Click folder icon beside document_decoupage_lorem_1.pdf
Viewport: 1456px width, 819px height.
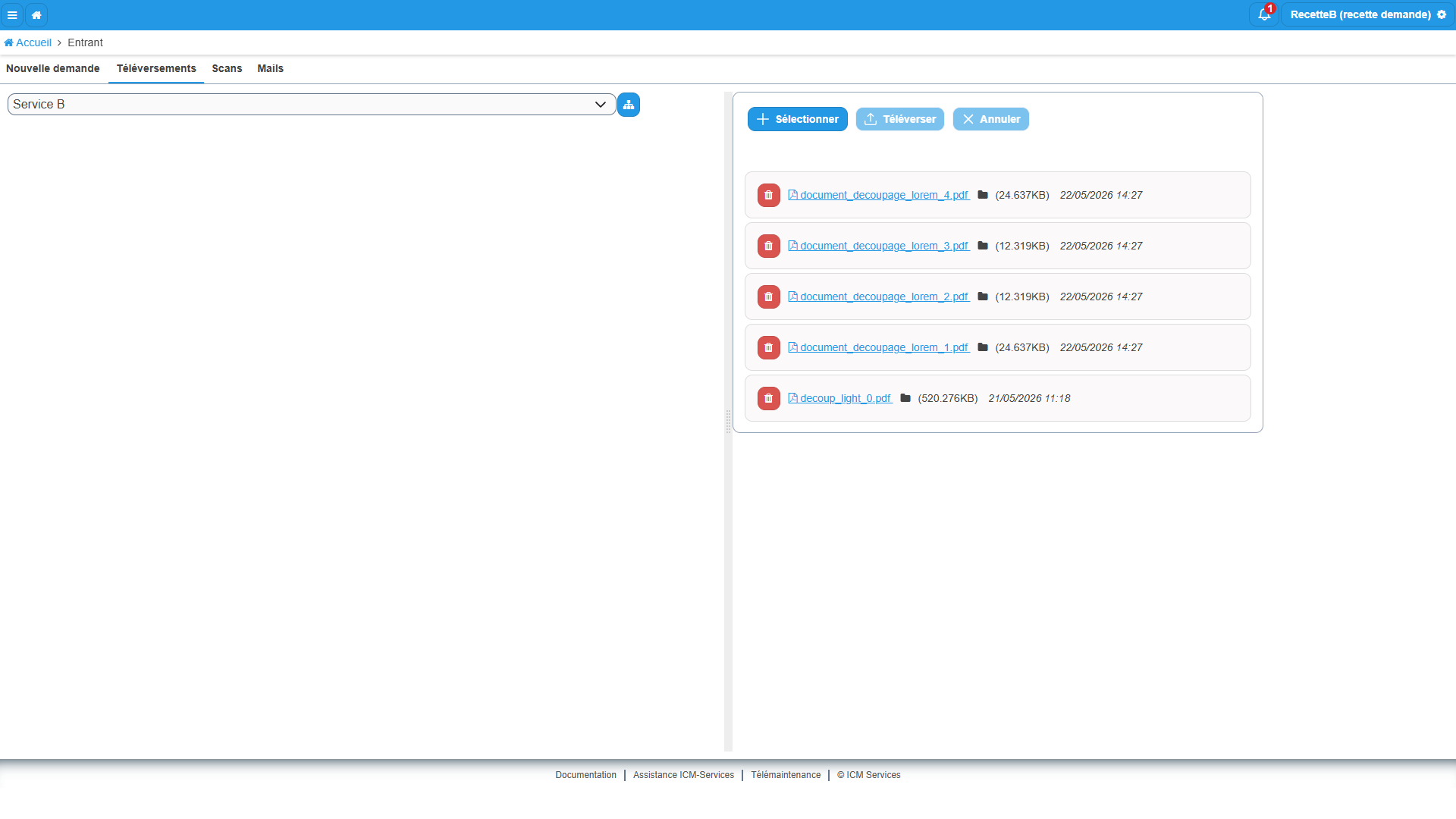983,347
